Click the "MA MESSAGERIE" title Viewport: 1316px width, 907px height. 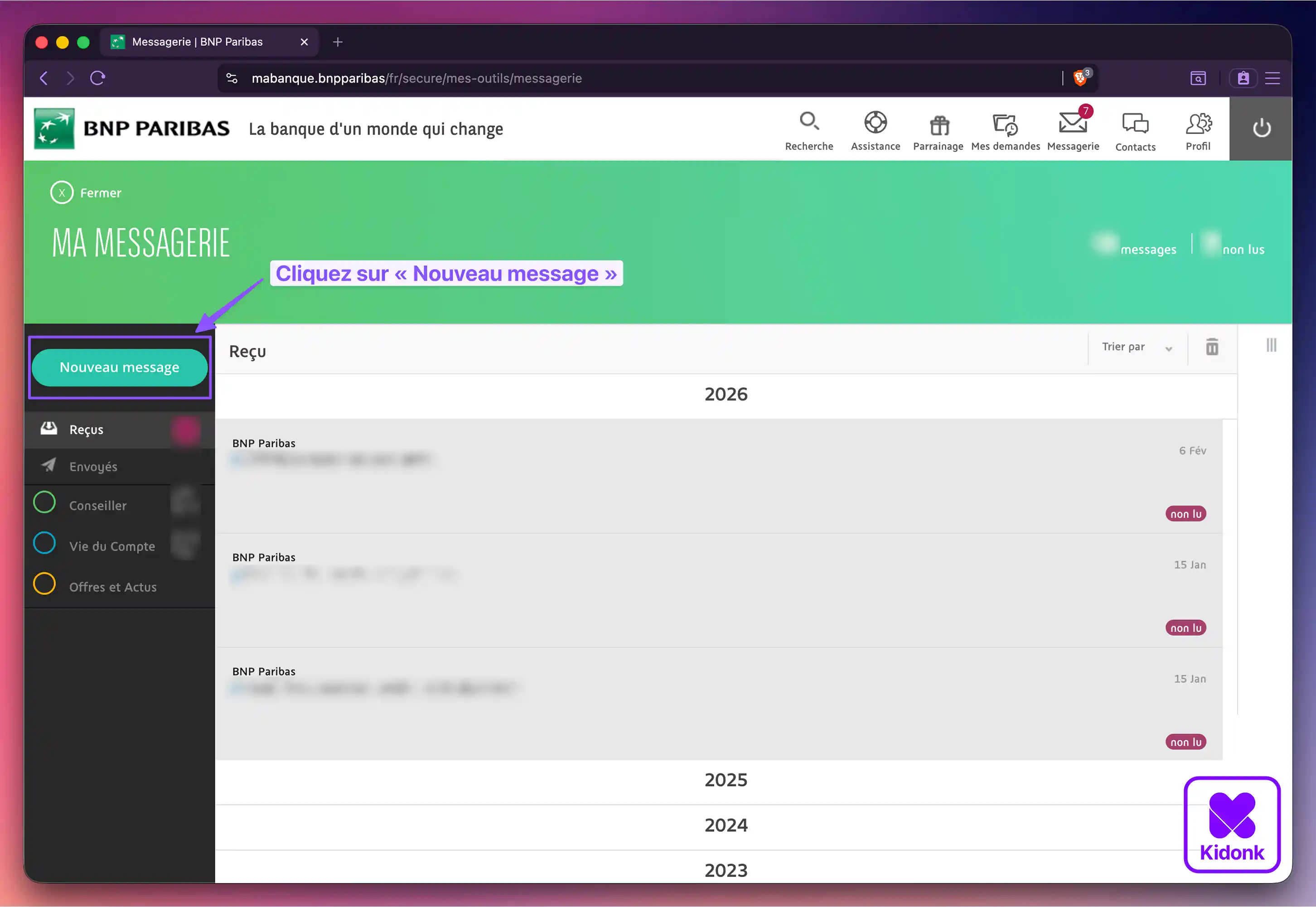140,243
